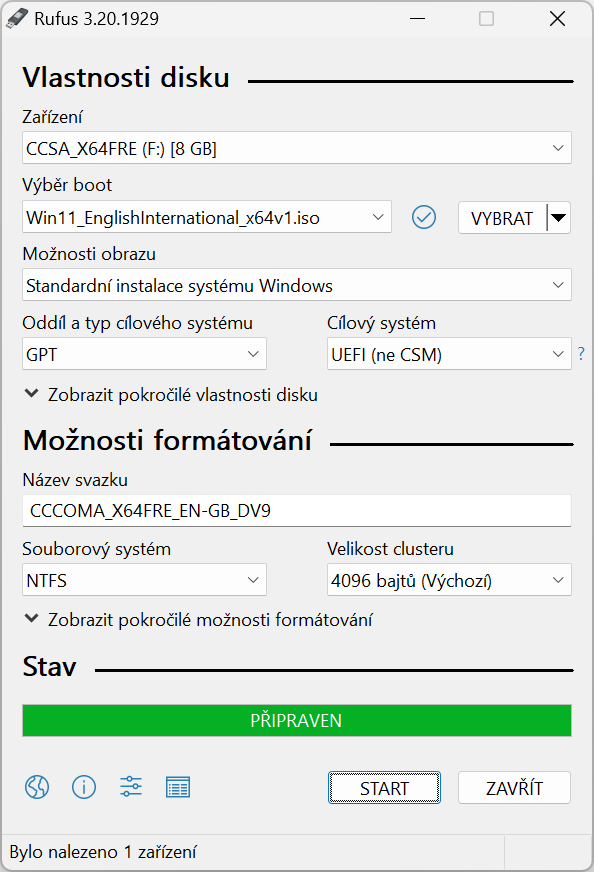Click the Rufus USB drive title icon
This screenshot has height=872, width=594.
click(x=17, y=18)
